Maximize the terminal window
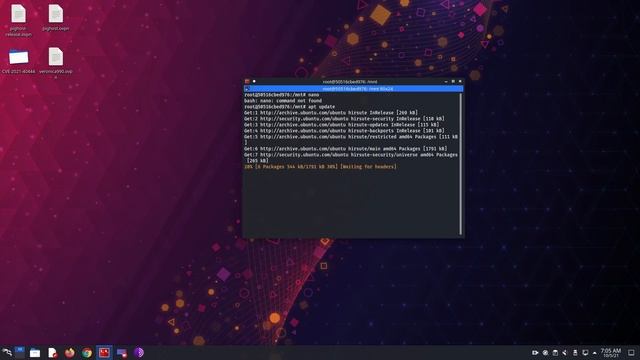The width and height of the screenshot is (640, 360). [453, 81]
